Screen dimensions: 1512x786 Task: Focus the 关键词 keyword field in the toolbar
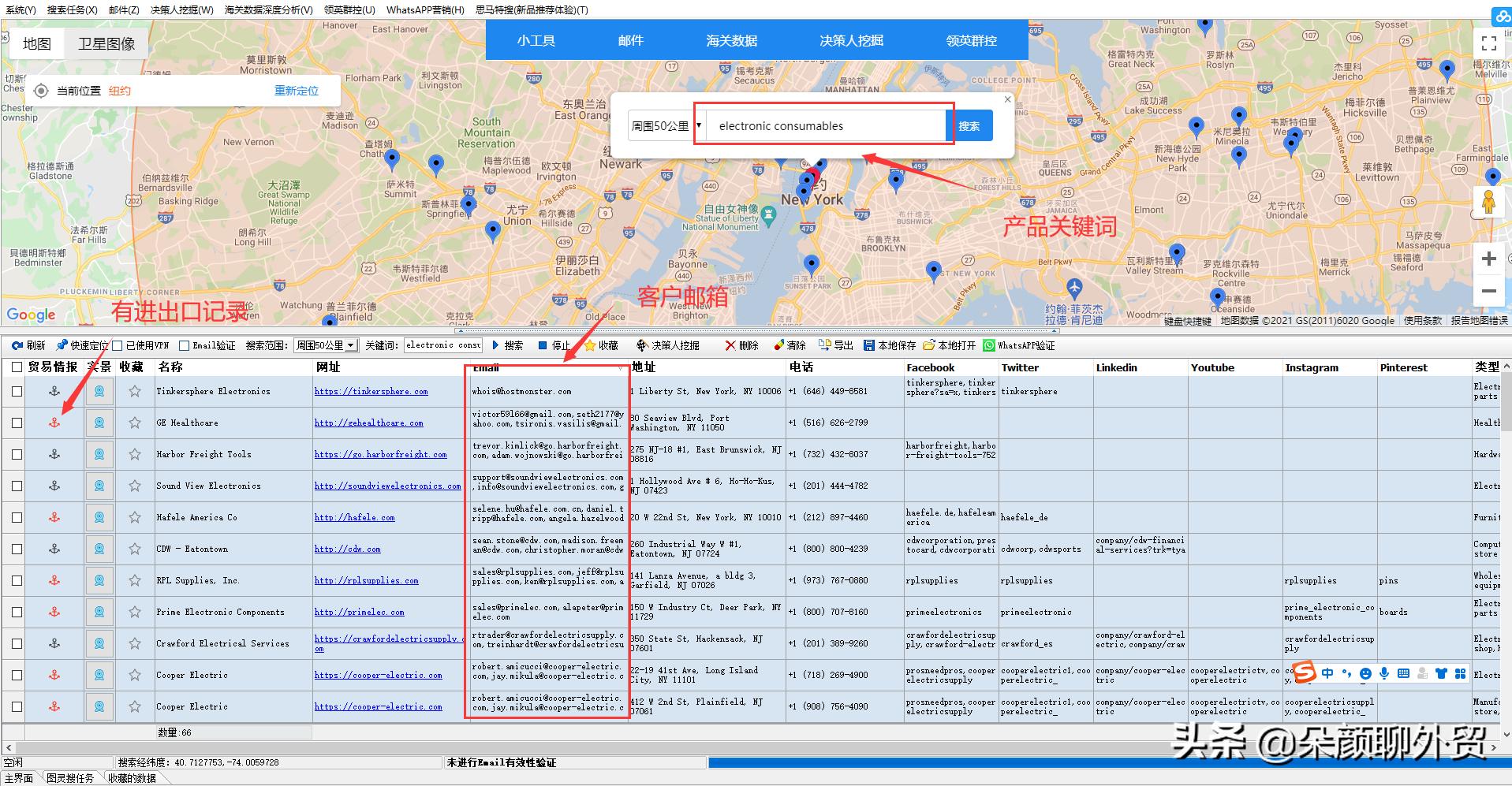click(443, 345)
